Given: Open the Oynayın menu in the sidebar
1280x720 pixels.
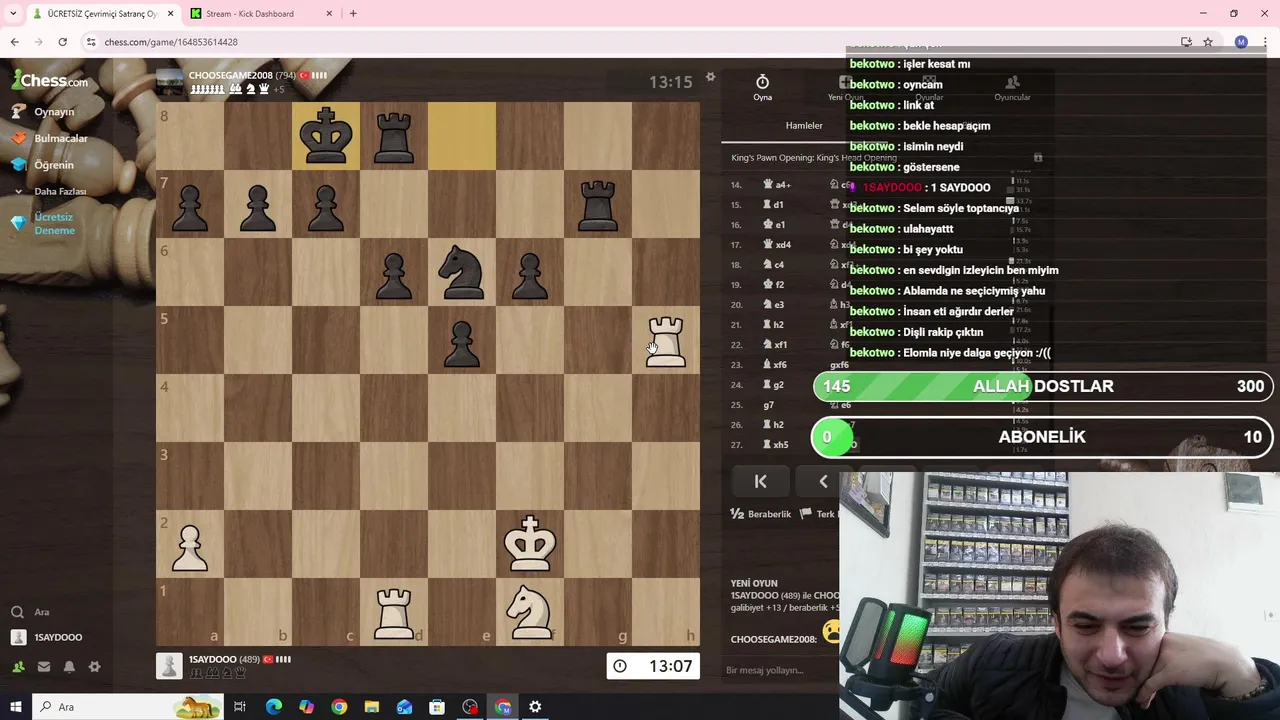Looking at the screenshot, I should point(44,112).
